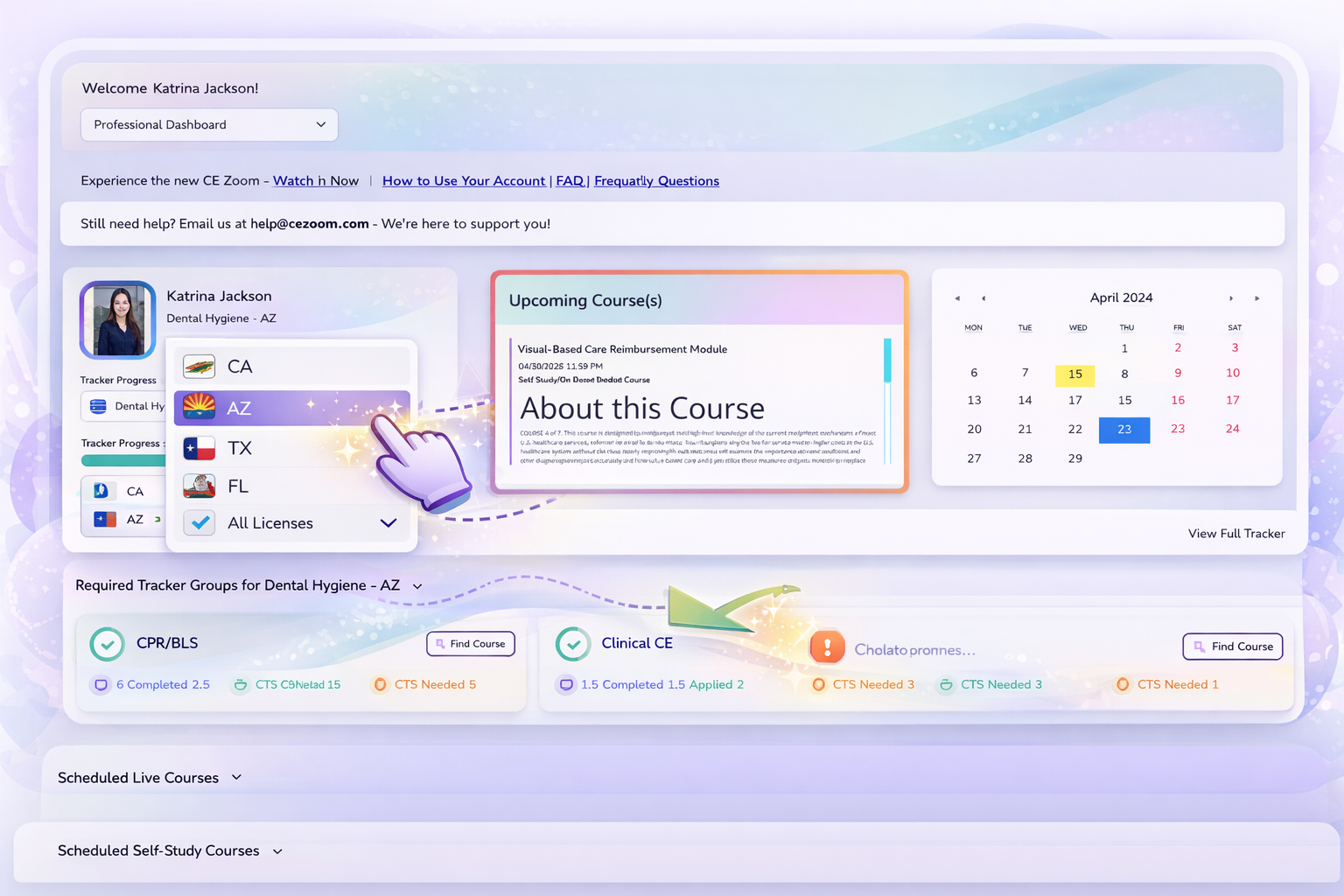Click the icon beside 6 Completed 2.5
This screenshot has height=896, width=1344.
(101, 684)
